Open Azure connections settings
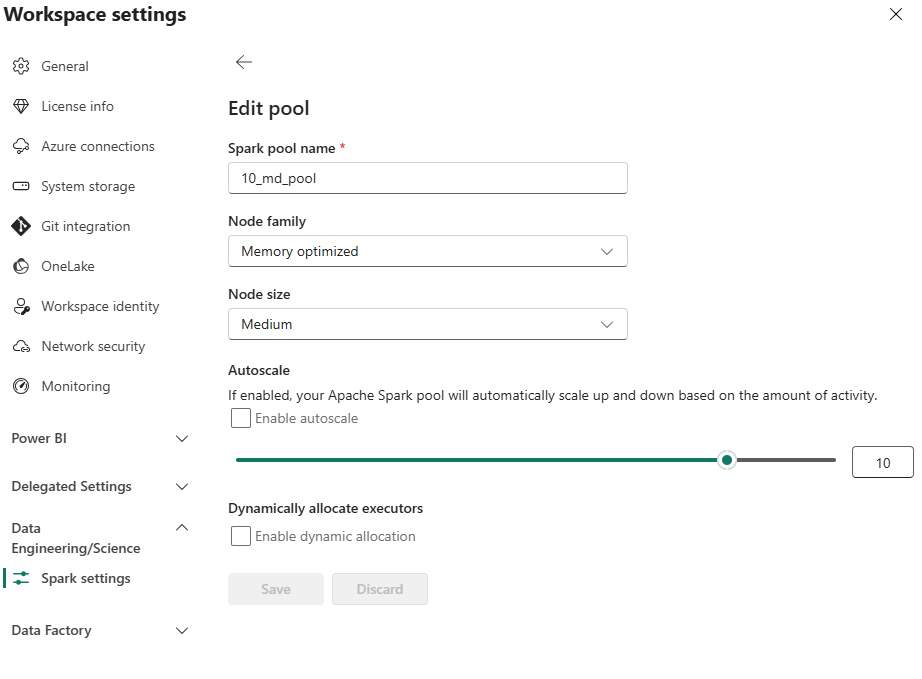This screenshot has width=922, height=679. point(98,146)
